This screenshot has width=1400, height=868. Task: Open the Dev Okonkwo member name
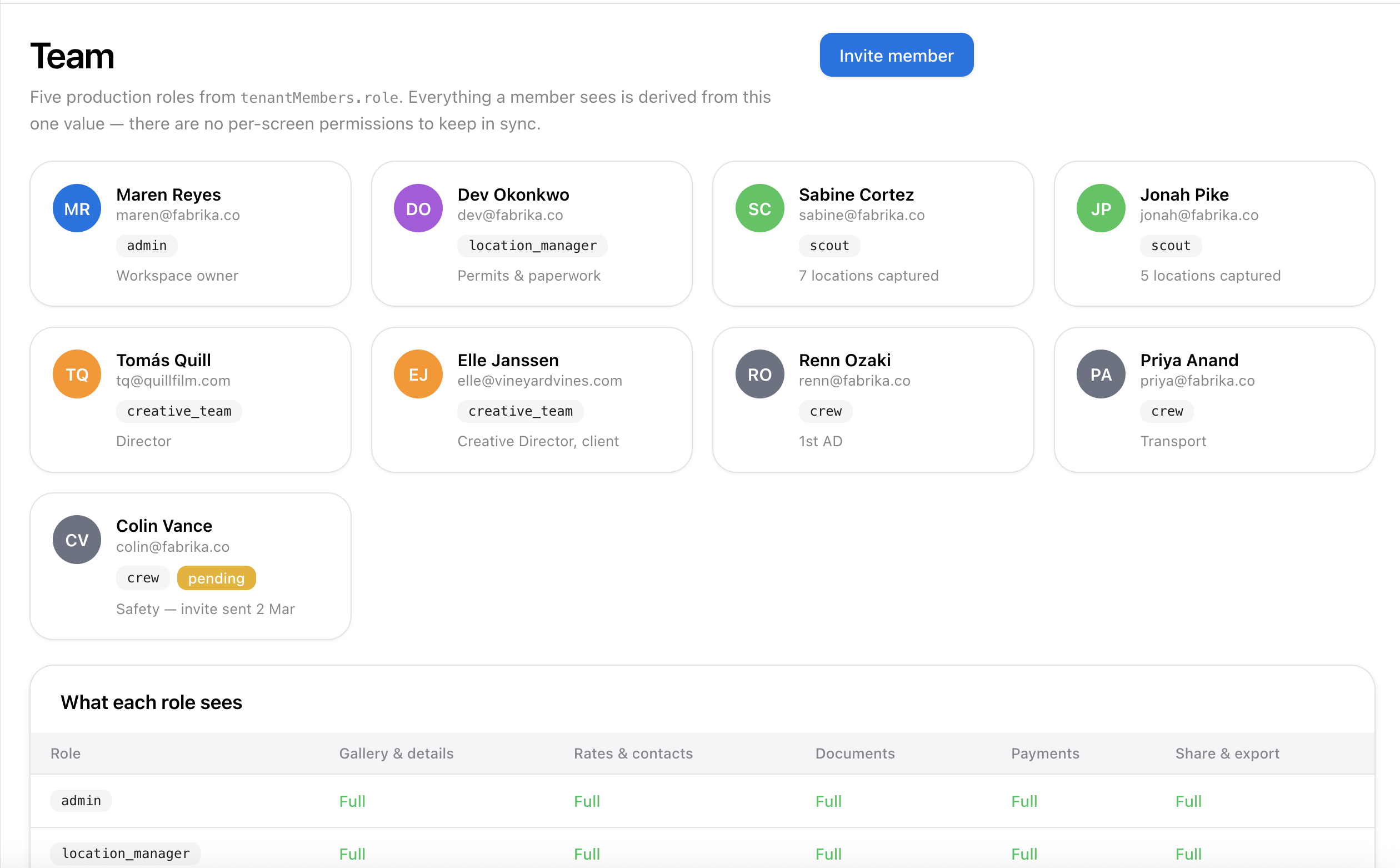pos(513,194)
